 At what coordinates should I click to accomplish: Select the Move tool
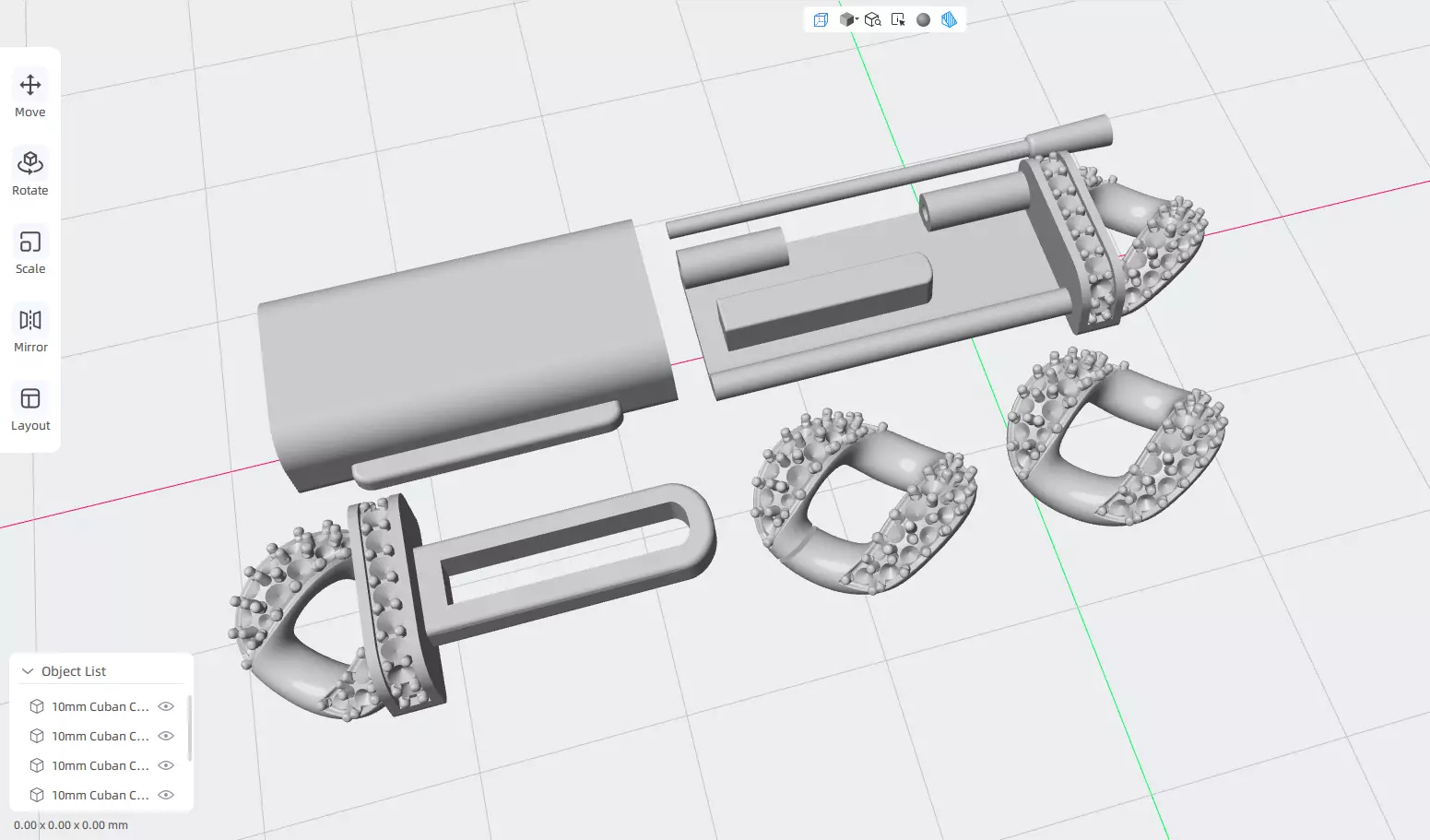tap(30, 95)
